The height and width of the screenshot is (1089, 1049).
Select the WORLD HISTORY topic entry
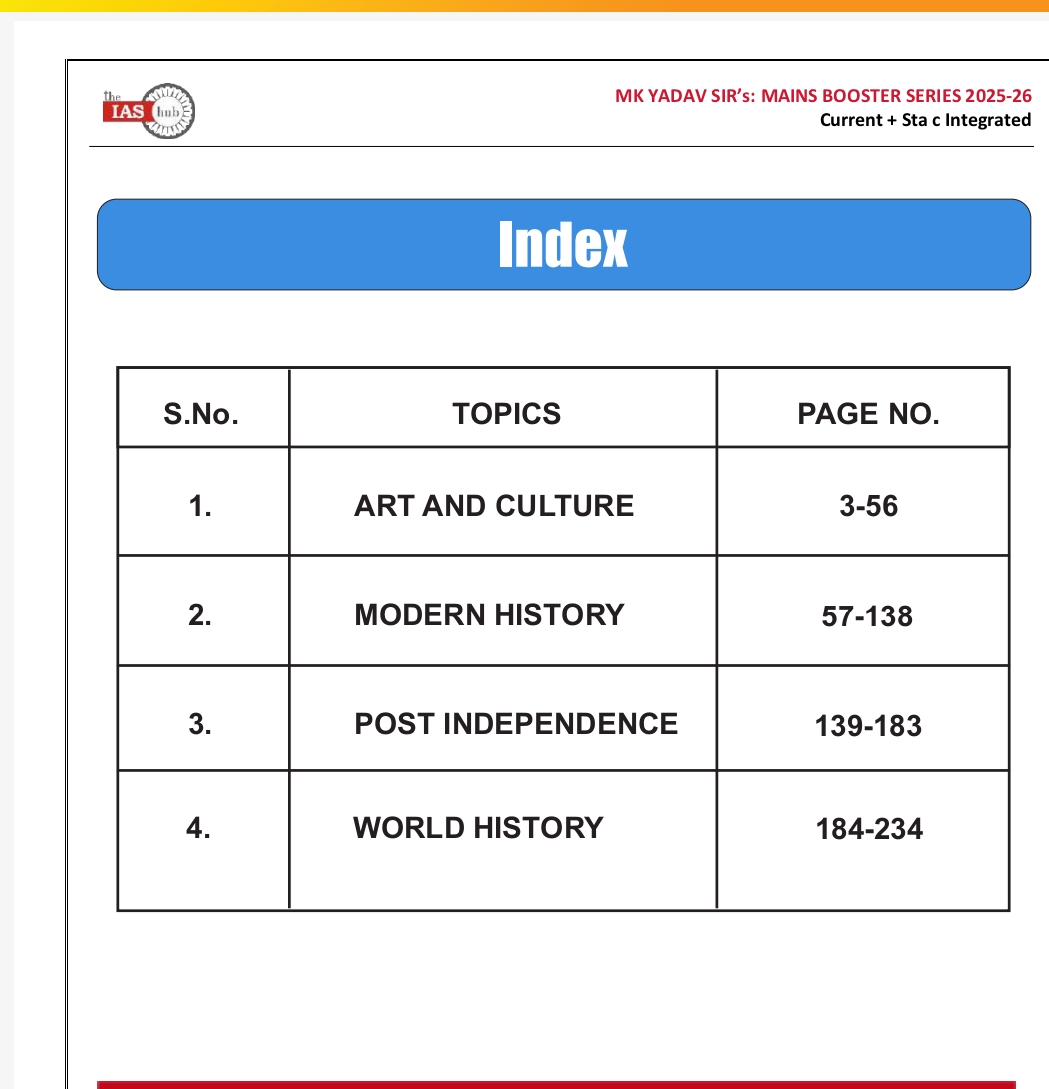click(478, 828)
